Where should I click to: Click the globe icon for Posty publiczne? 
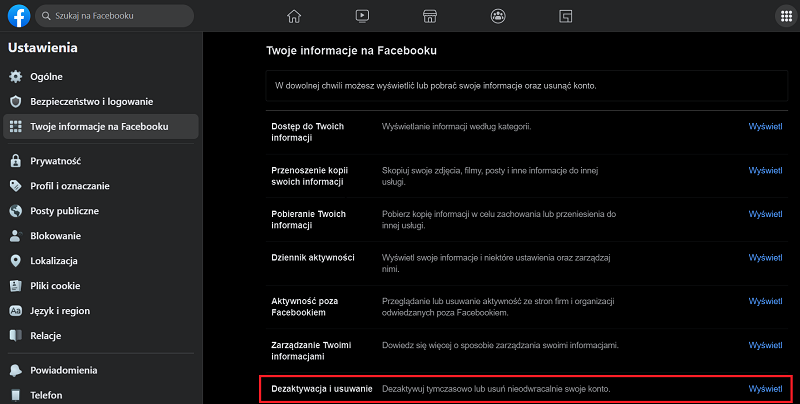pos(16,211)
